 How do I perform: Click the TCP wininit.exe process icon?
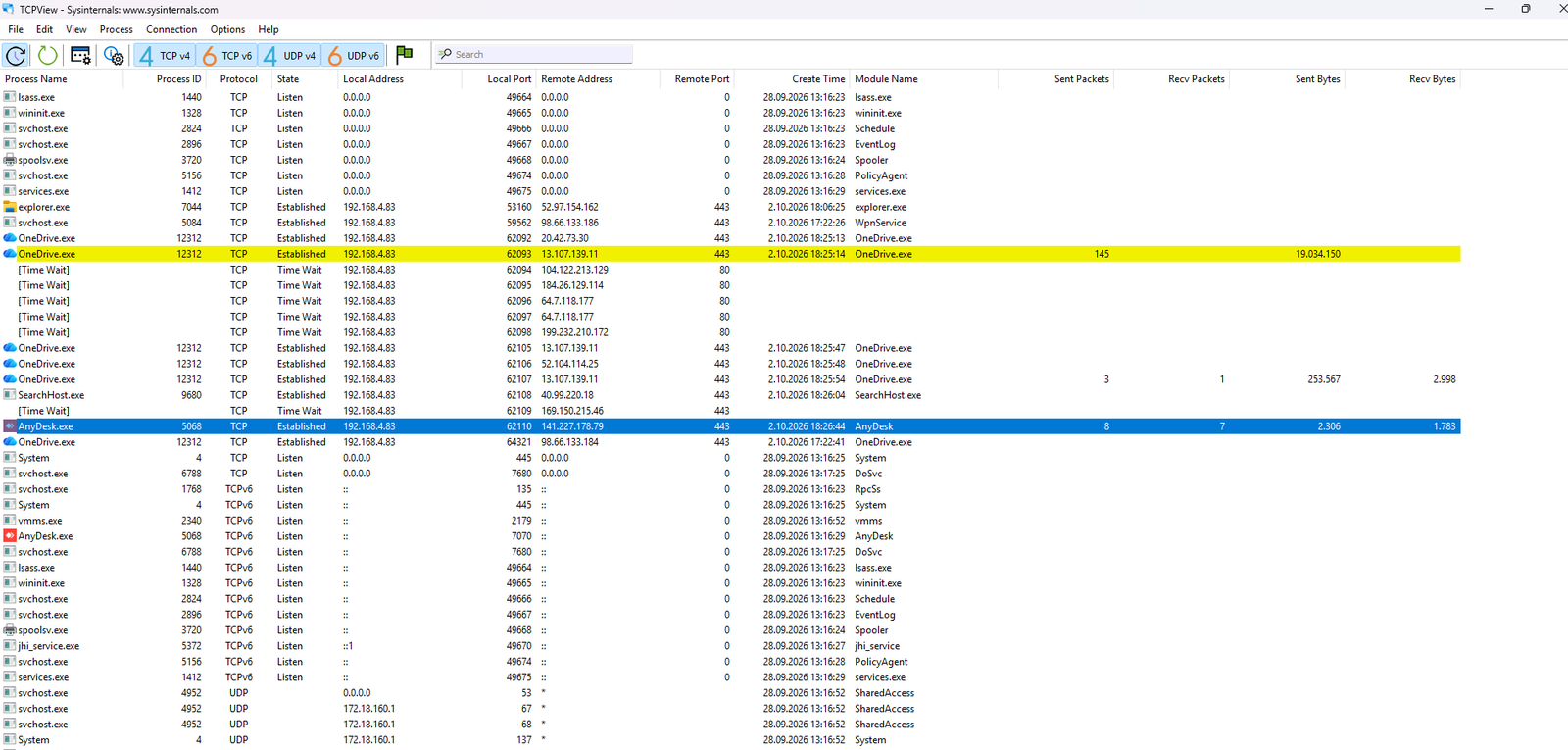click(x=10, y=113)
